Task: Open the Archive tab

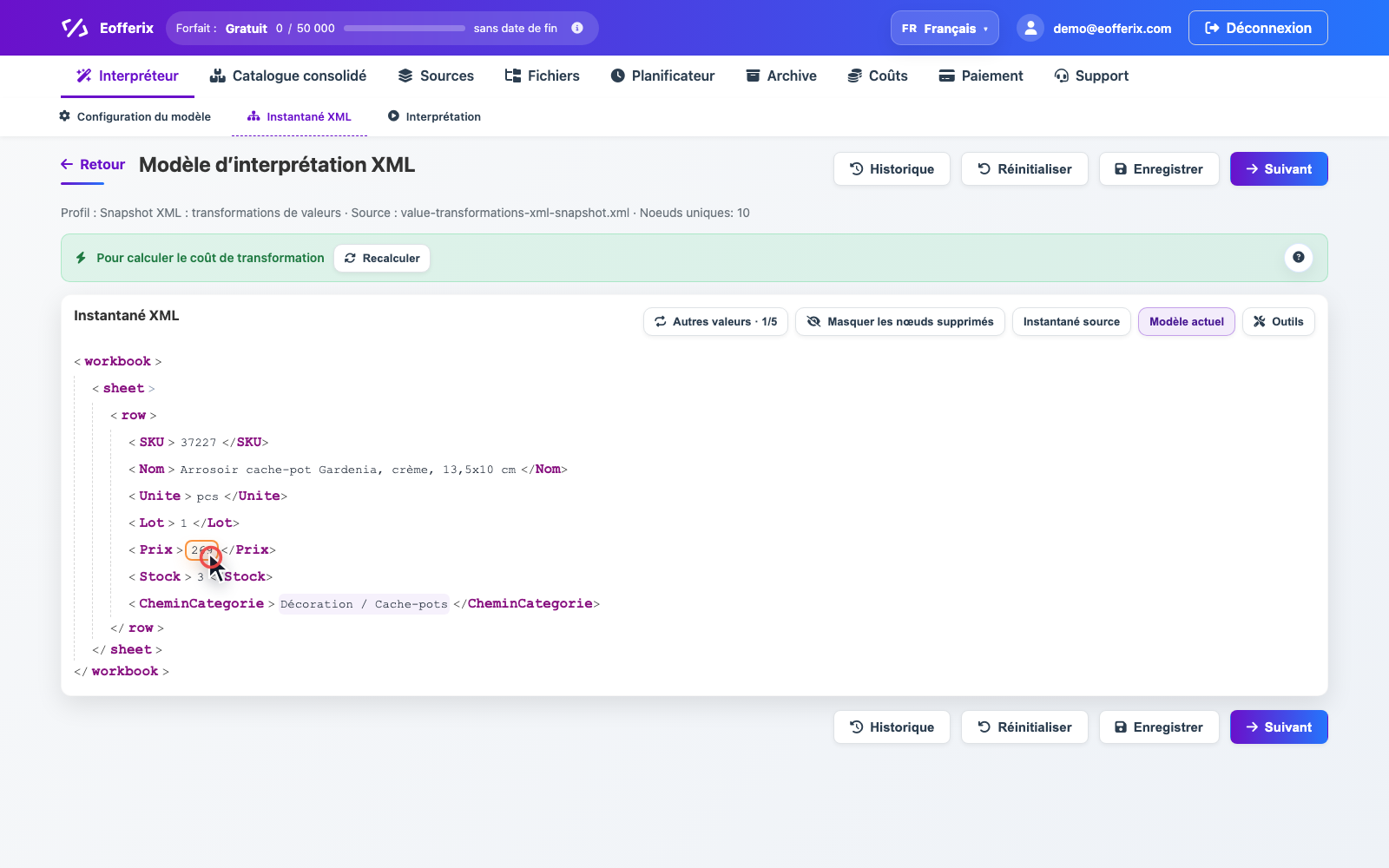Action: point(781,76)
